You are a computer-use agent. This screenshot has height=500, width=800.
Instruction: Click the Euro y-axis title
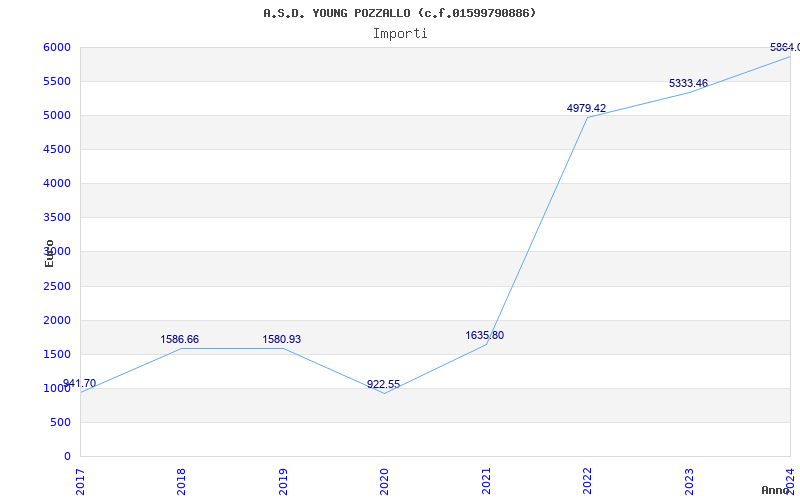49,253
